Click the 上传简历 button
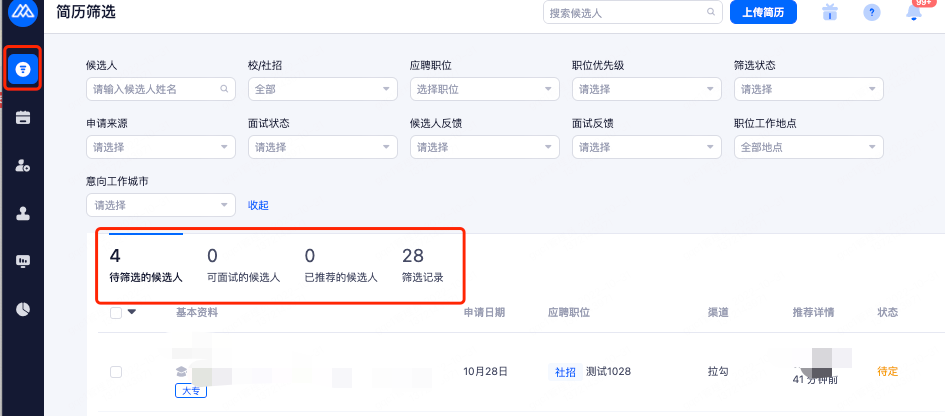 (x=764, y=13)
